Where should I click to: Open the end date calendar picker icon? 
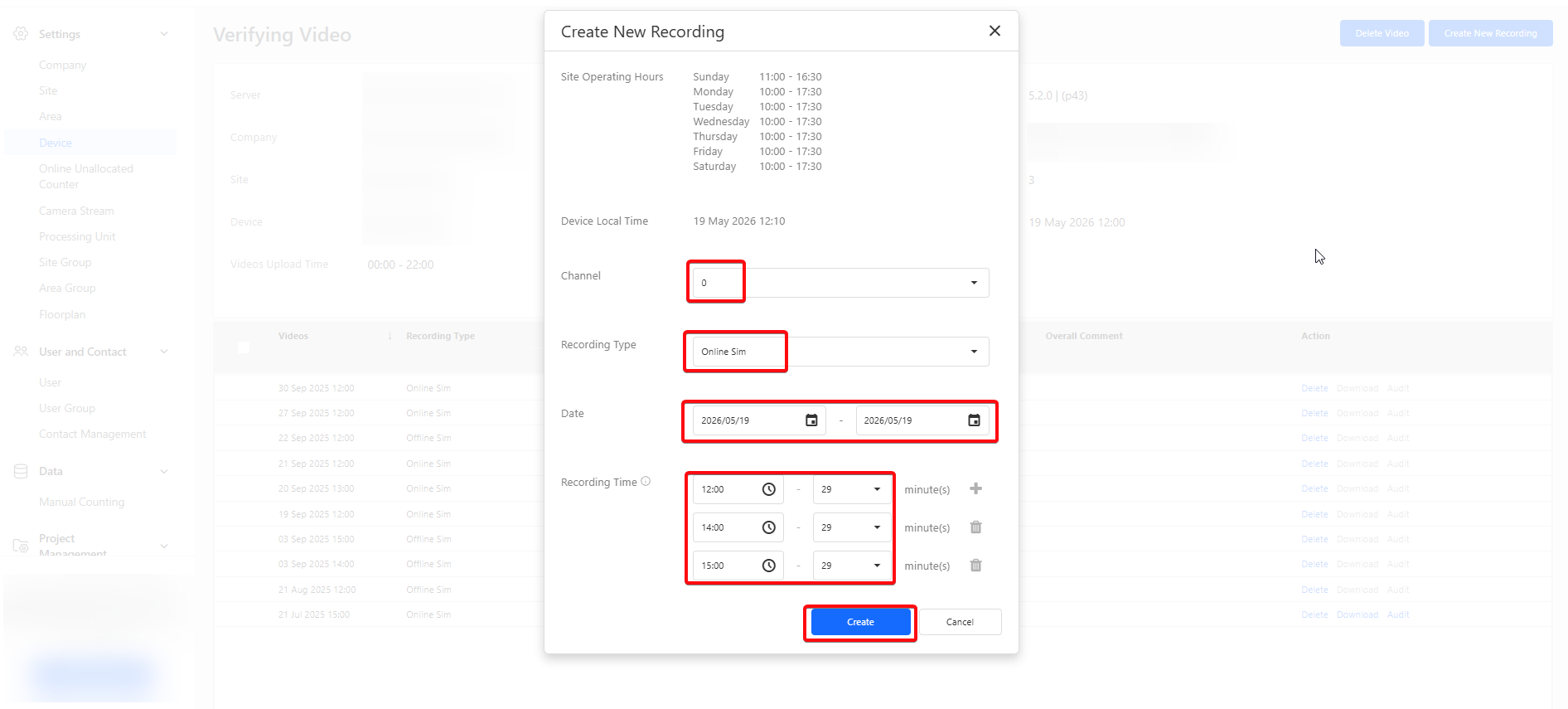974,420
